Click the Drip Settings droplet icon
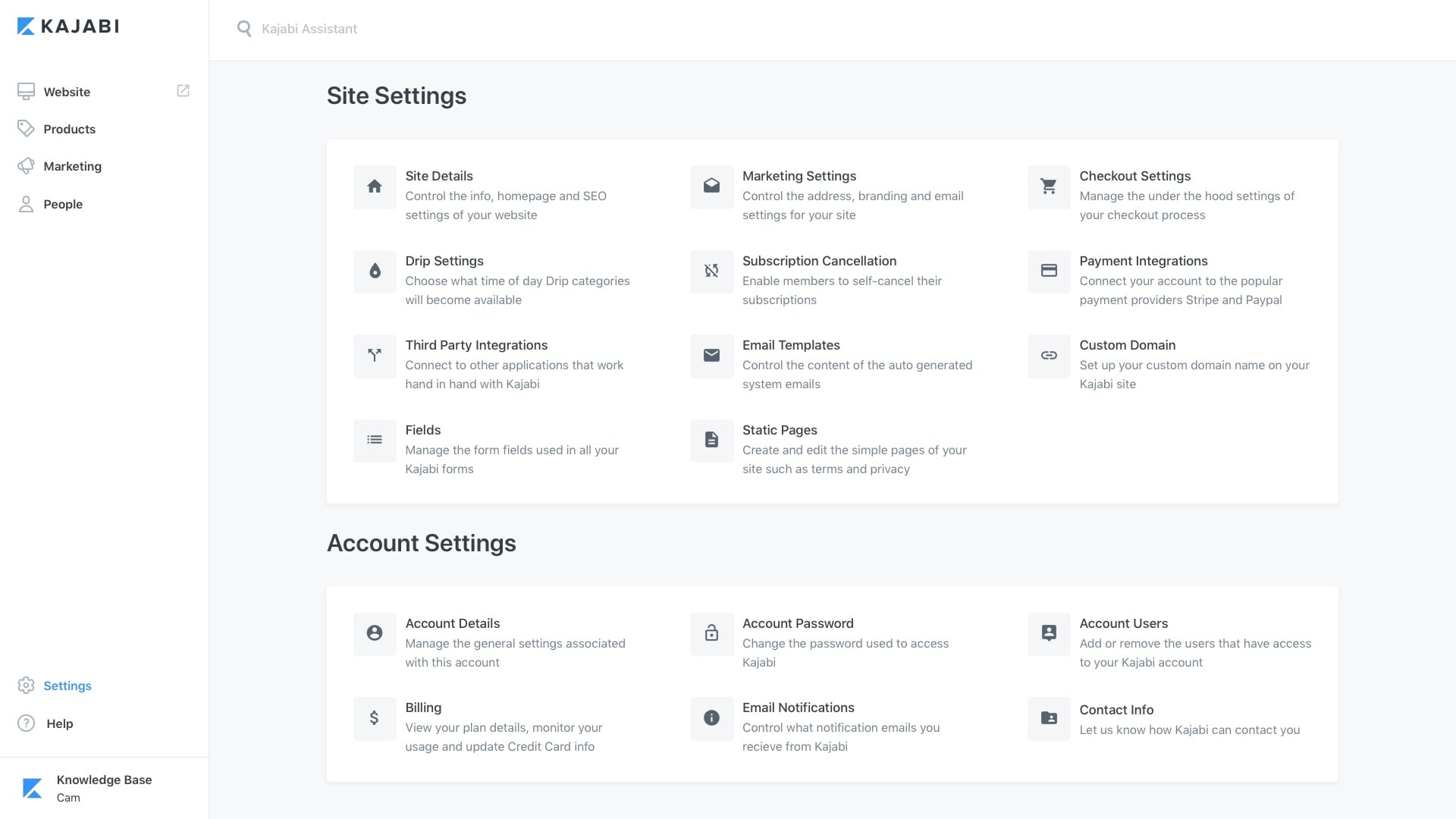The image size is (1456, 819). tap(375, 271)
